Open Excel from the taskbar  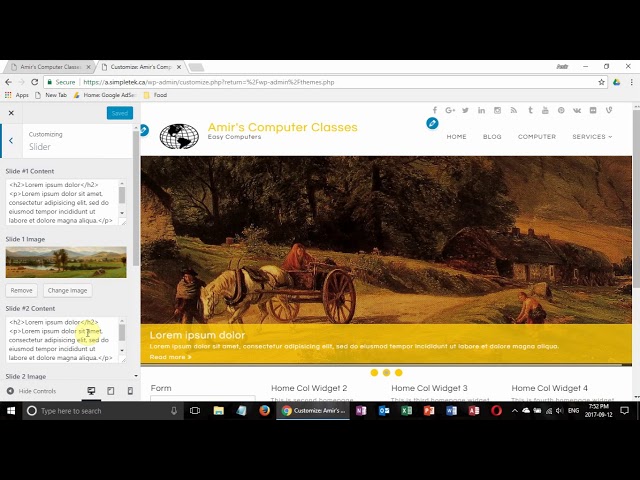tap(407, 411)
